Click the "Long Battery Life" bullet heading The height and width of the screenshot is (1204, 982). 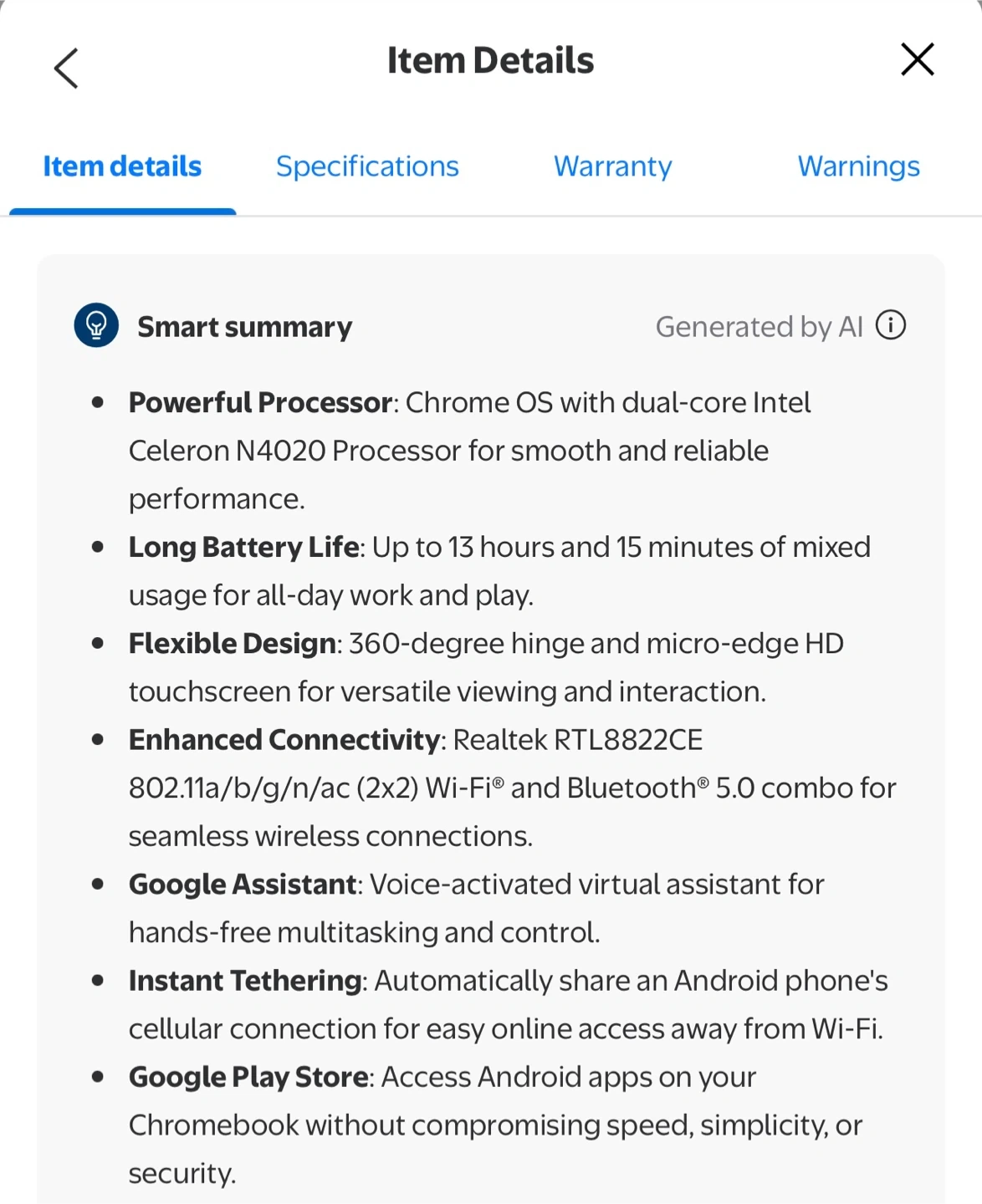click(x=244, y=548)
